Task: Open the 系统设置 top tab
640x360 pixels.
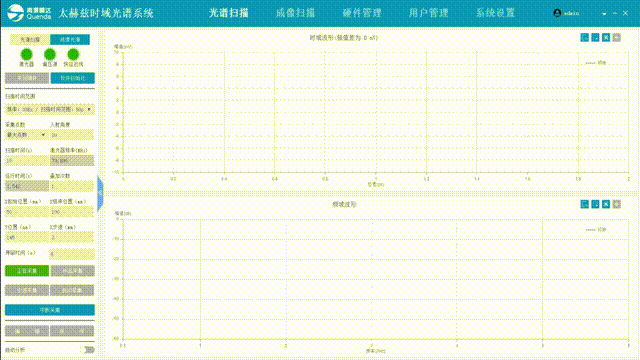Action: click(x=495, y=13)
